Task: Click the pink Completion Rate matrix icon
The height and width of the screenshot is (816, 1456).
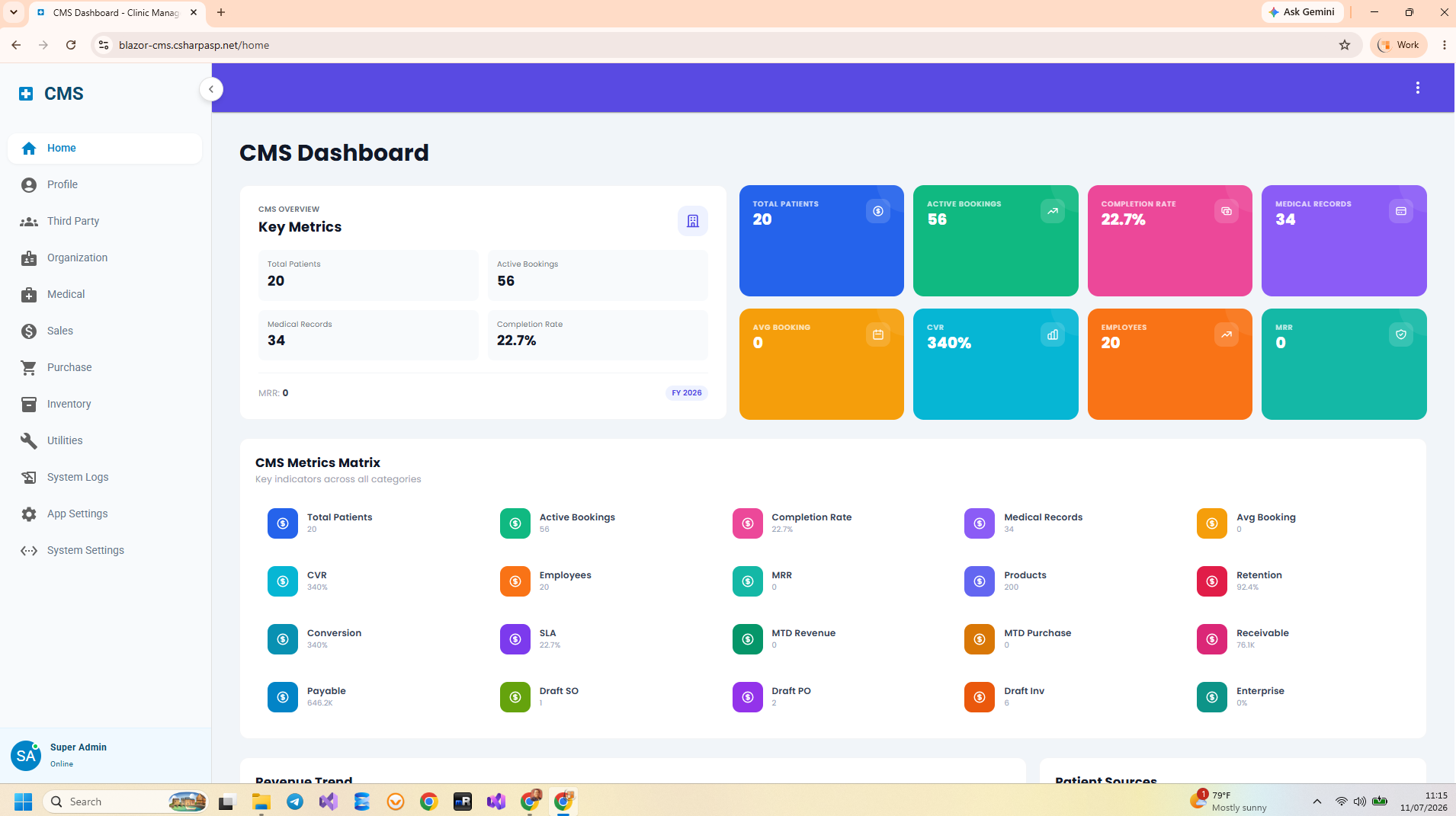Action: [748, 523]
